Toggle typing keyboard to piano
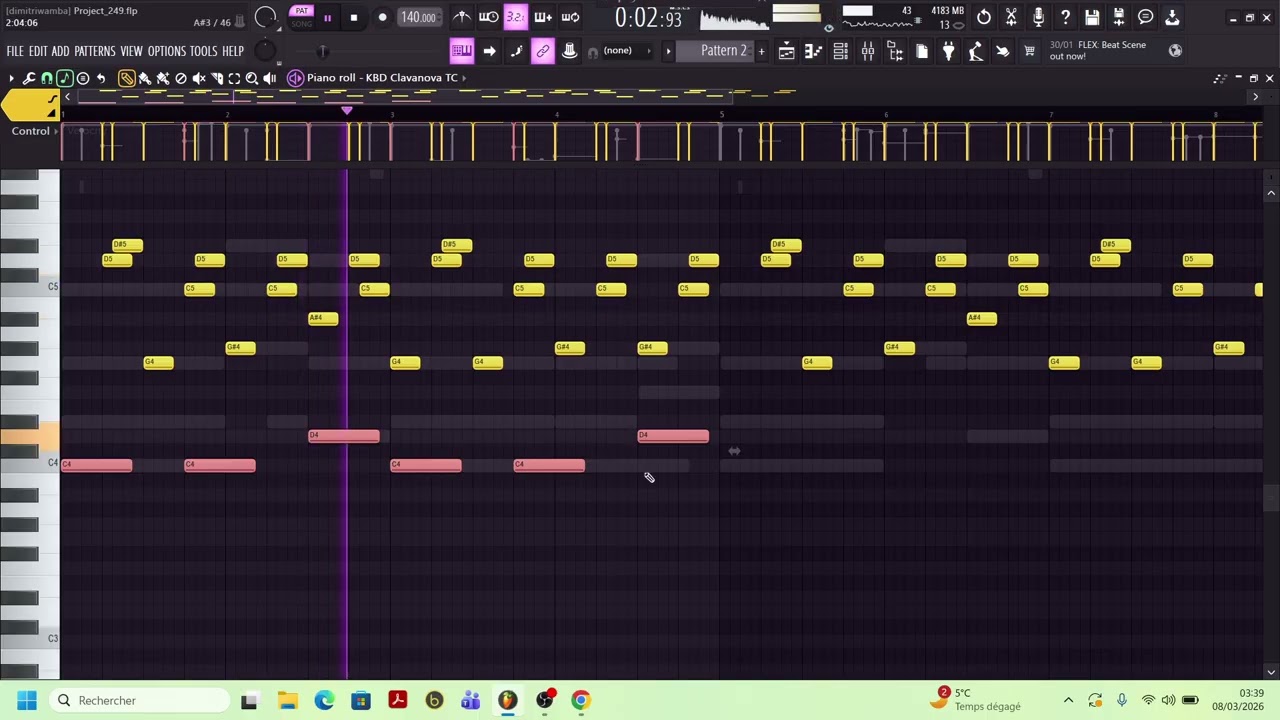The height and width of the screenshot is (720, 1280). (461, 51)
